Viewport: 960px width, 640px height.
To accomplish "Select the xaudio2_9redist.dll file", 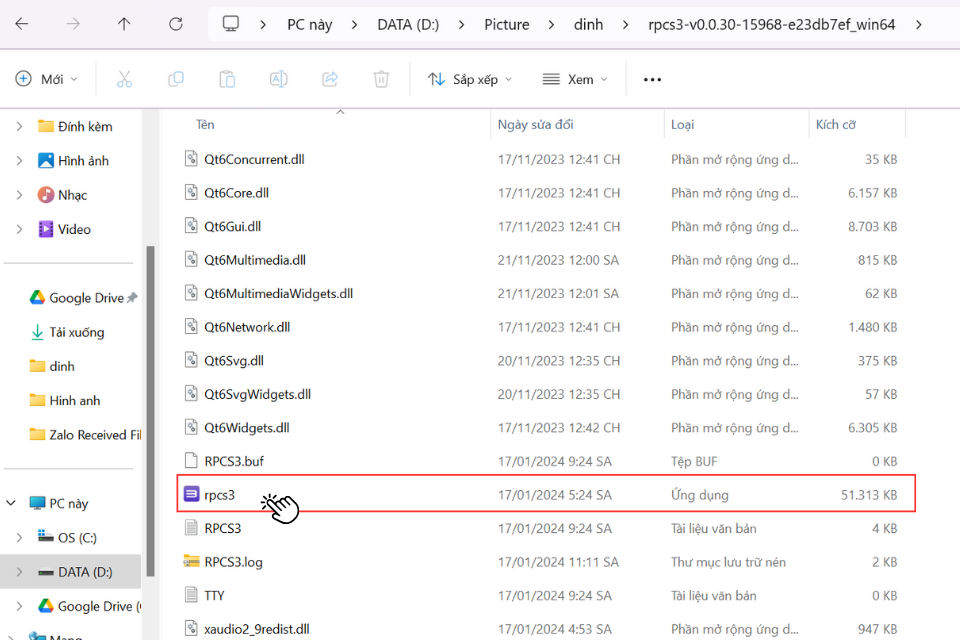I will click(x=541, y=628).
